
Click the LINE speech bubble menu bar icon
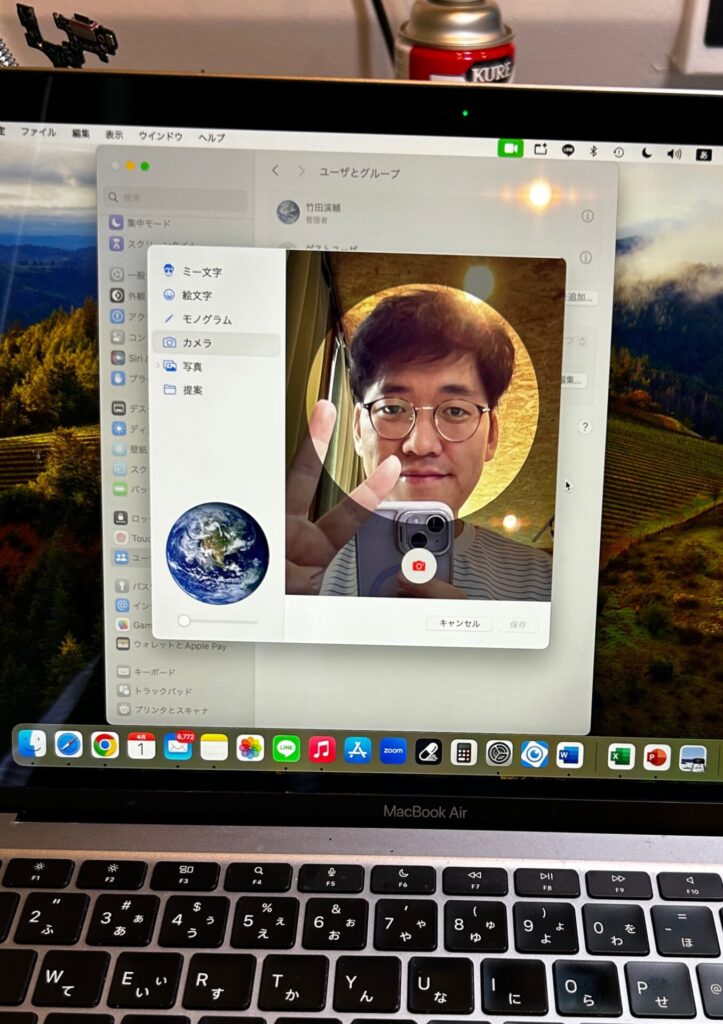click(x=568, y=150)
